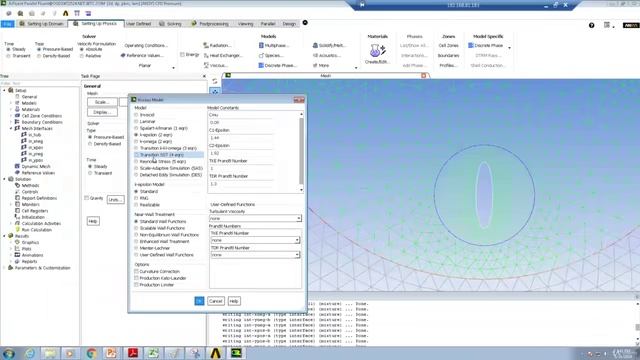Switch to User Defined tab
The width and height of the screenshot is (640, 360).
click(x=138, y=24)
